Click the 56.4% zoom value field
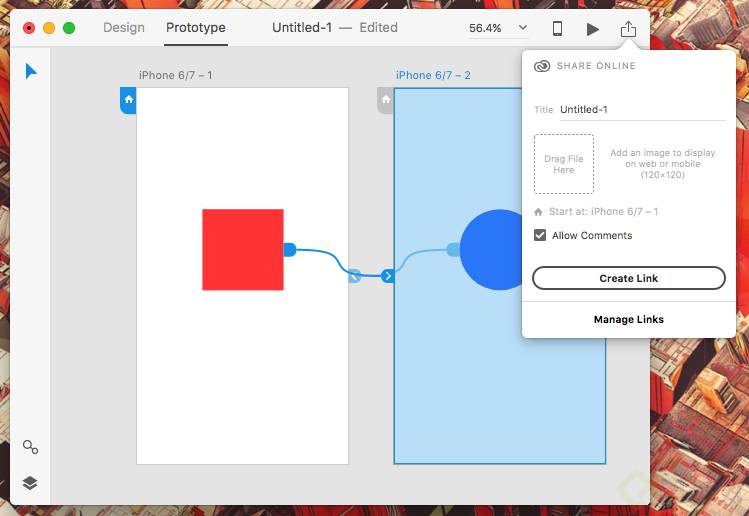749x516 pixels. 485,28
